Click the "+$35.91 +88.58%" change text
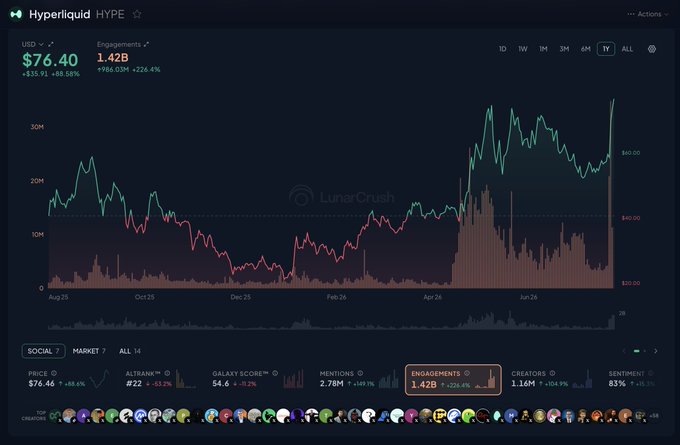680x445 pixels. pyautogui.click(x=51, y=74)
